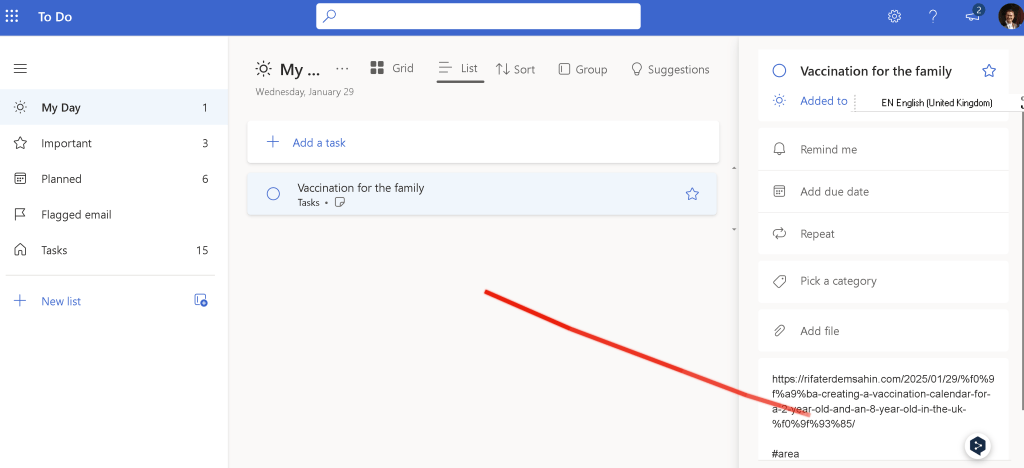Switch to List view

pos(460,68)
